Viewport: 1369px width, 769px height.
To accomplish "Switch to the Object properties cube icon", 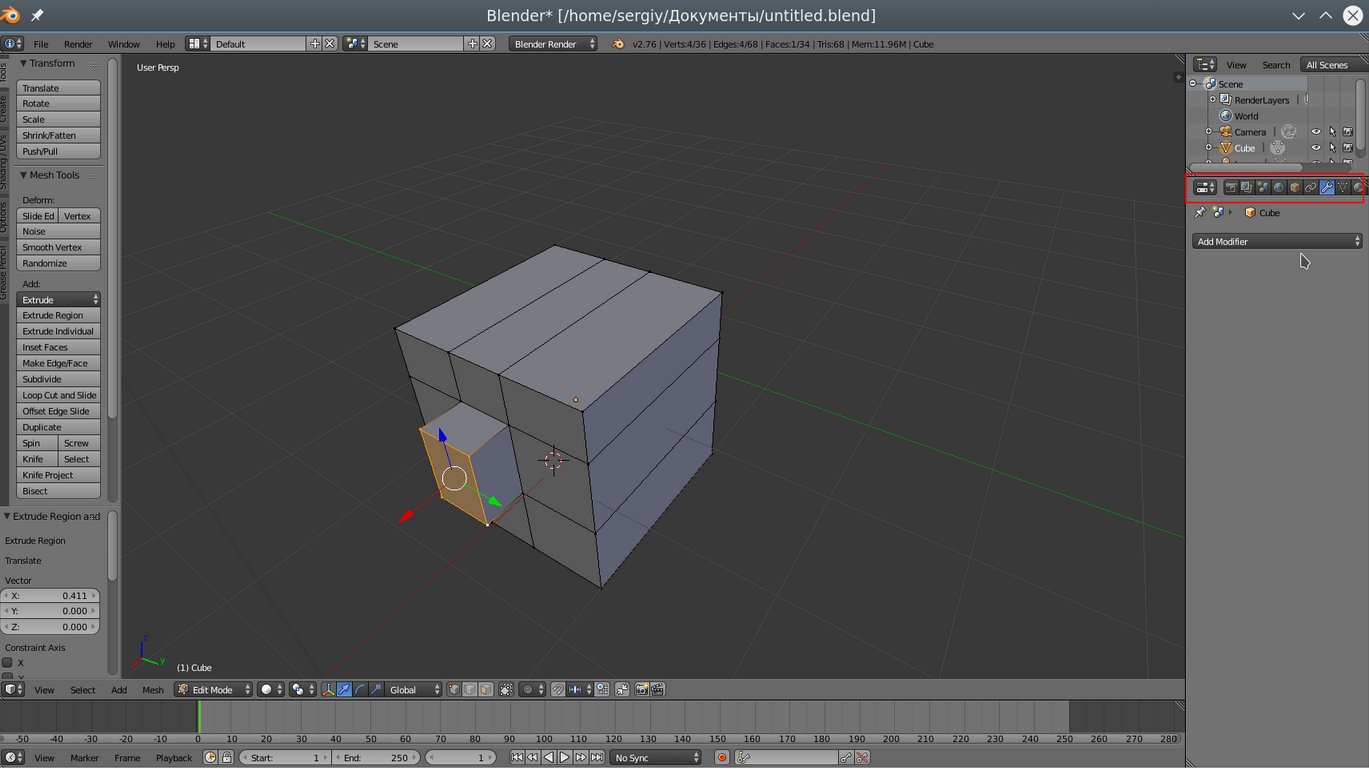I will point(1295,188).
